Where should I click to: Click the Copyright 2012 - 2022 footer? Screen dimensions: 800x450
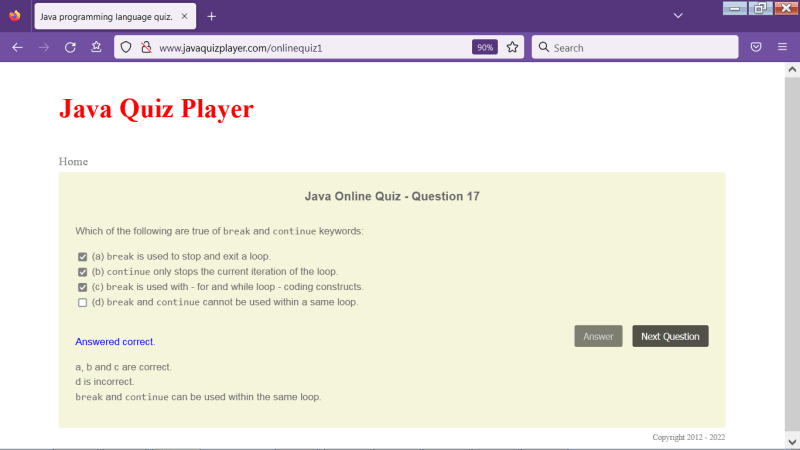point(688,437)
